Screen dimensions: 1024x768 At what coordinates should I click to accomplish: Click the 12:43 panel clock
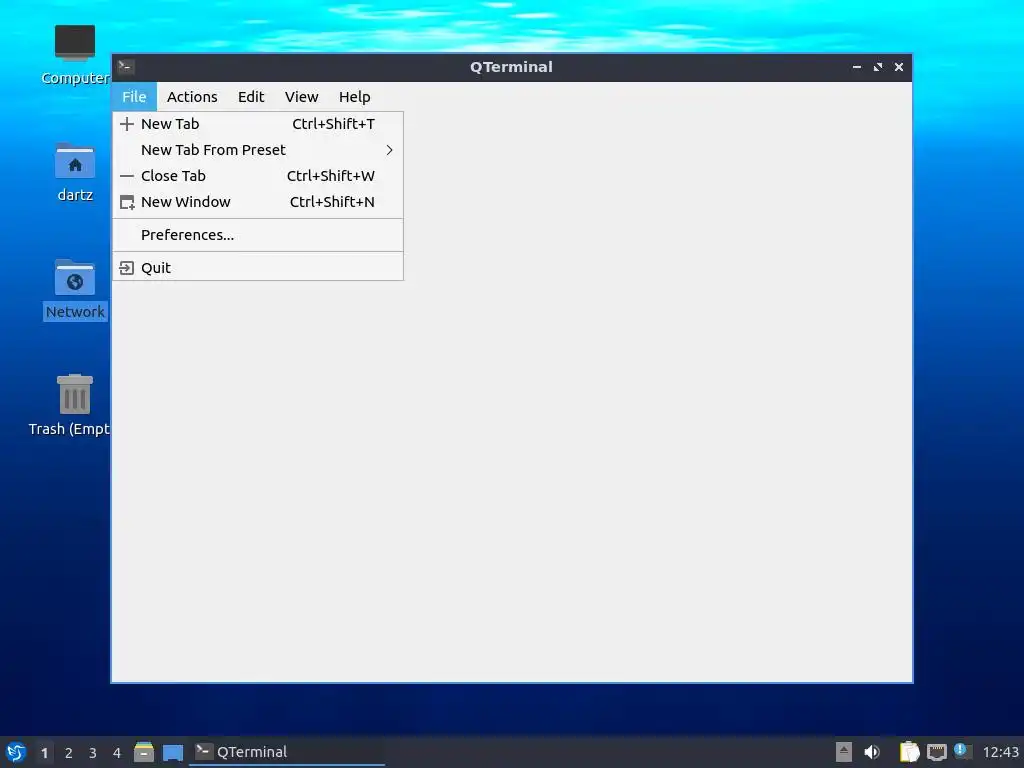tap(1000, 752)
